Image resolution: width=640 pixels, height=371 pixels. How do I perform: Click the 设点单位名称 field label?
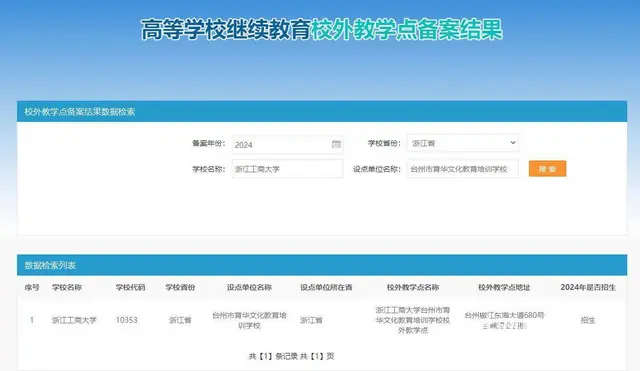(x=376, y=169)
